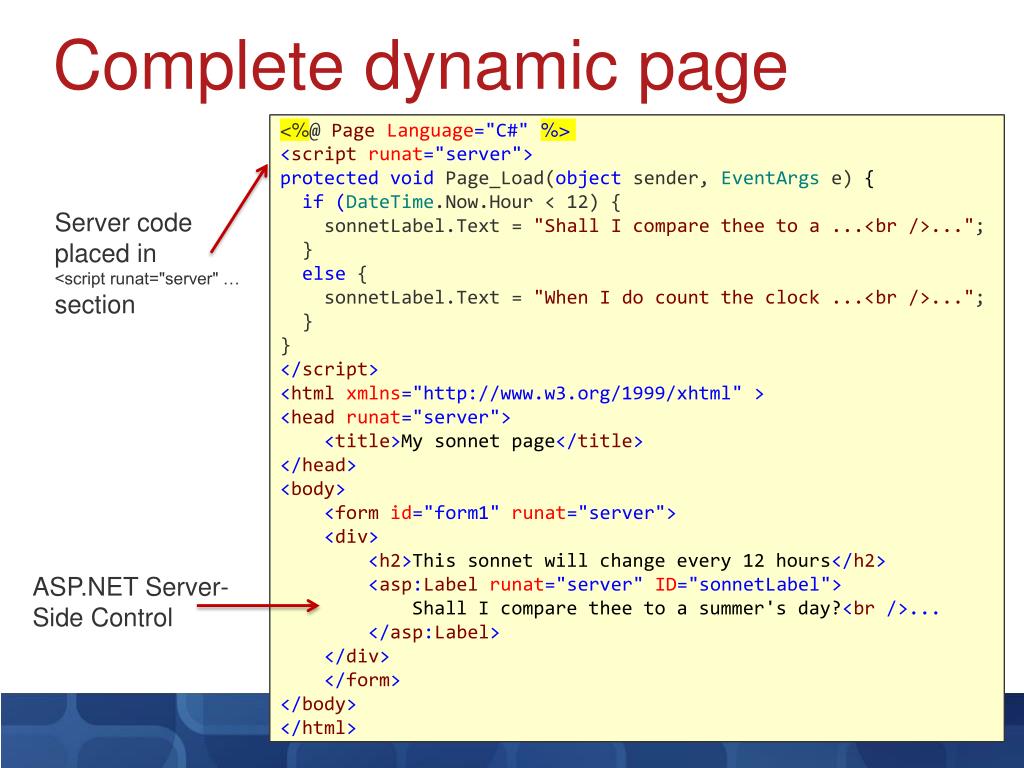Click the closing "</html>" tag
Screen dimensions: 1024x768
pos(318,728)
